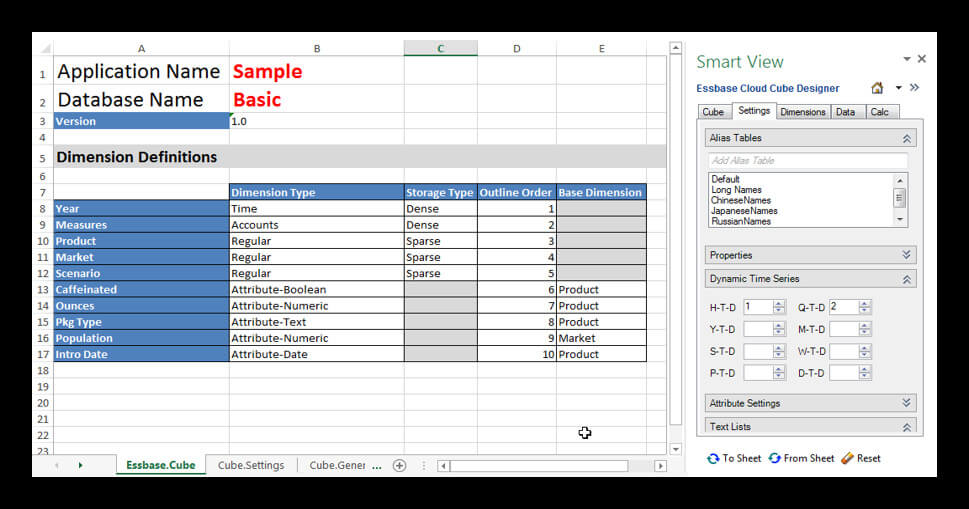
Task: Click the Reset eraser icon
Action: pos(847,458)
